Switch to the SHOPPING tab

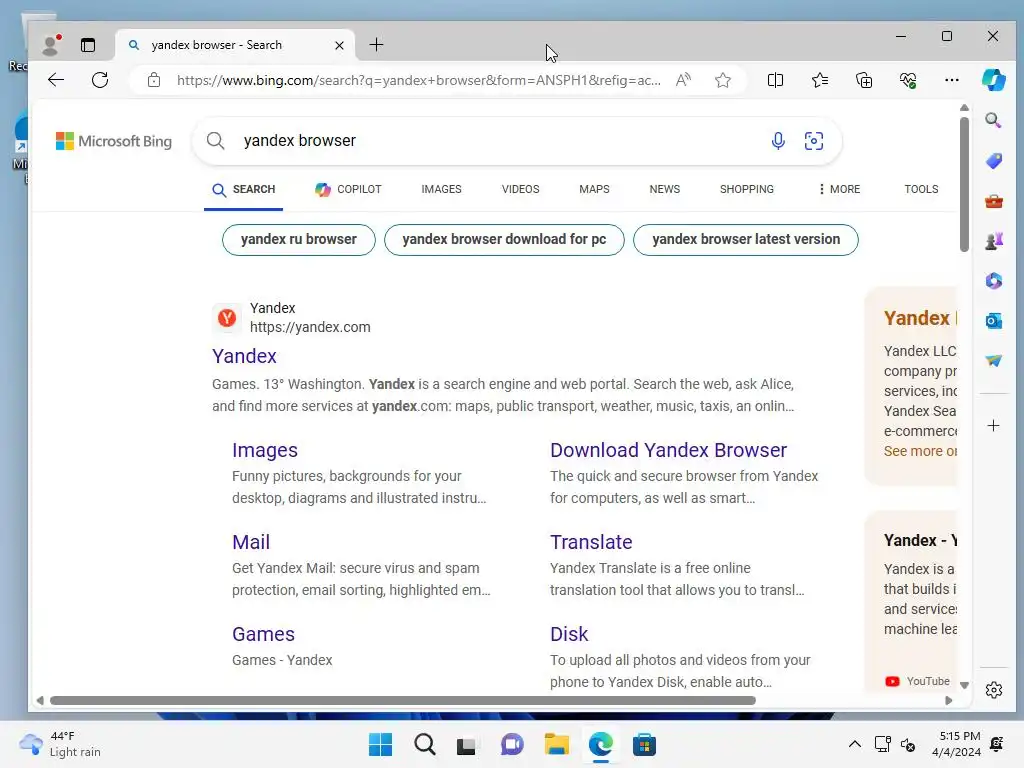pyautogui.click(x=746, y=189)
